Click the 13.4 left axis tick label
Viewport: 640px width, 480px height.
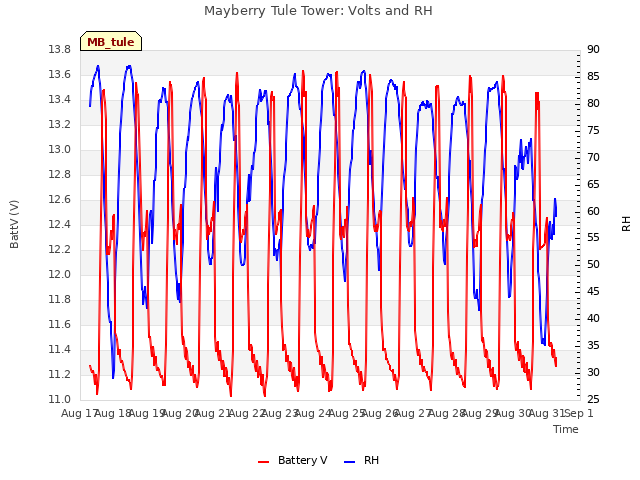click(x=60, y=100)
